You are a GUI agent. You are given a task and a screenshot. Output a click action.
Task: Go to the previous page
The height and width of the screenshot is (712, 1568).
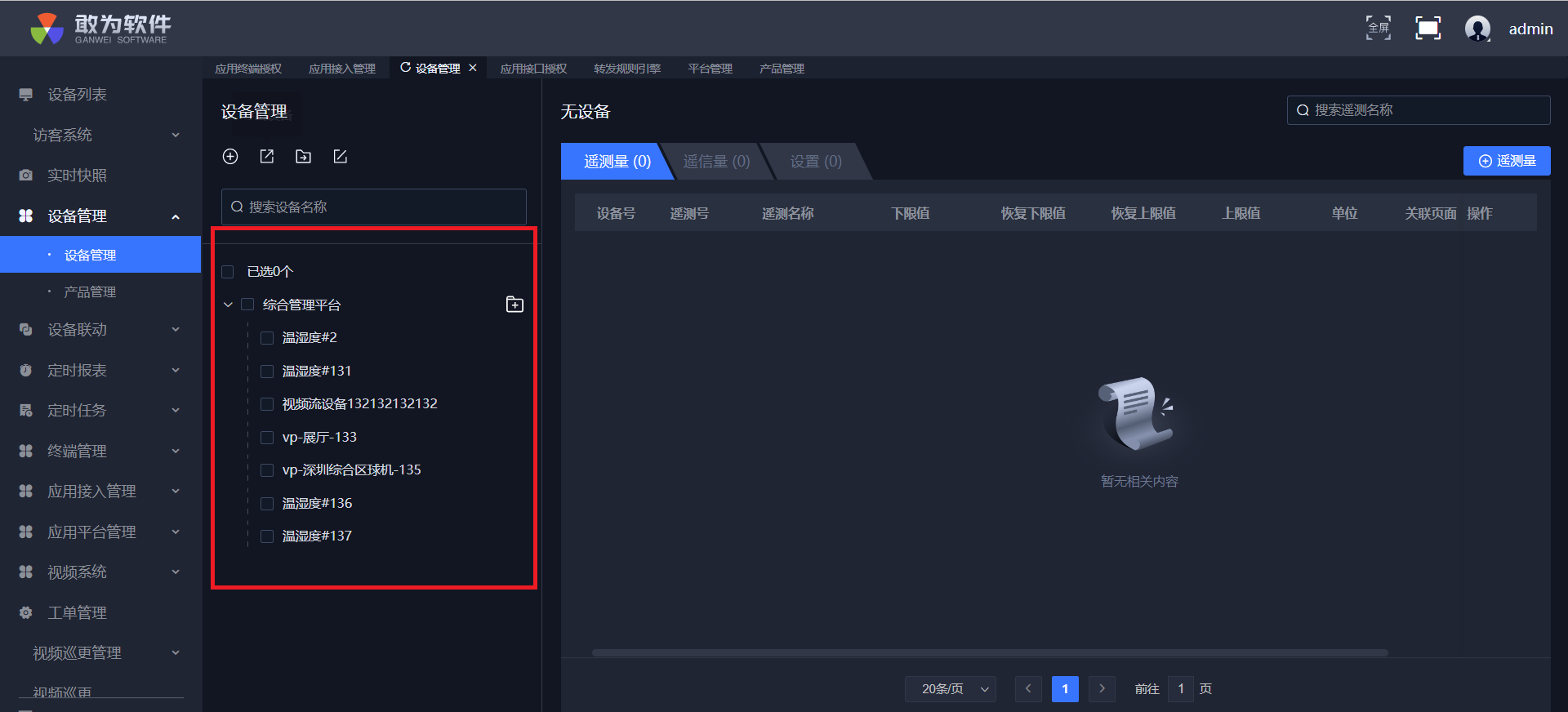1028,689
